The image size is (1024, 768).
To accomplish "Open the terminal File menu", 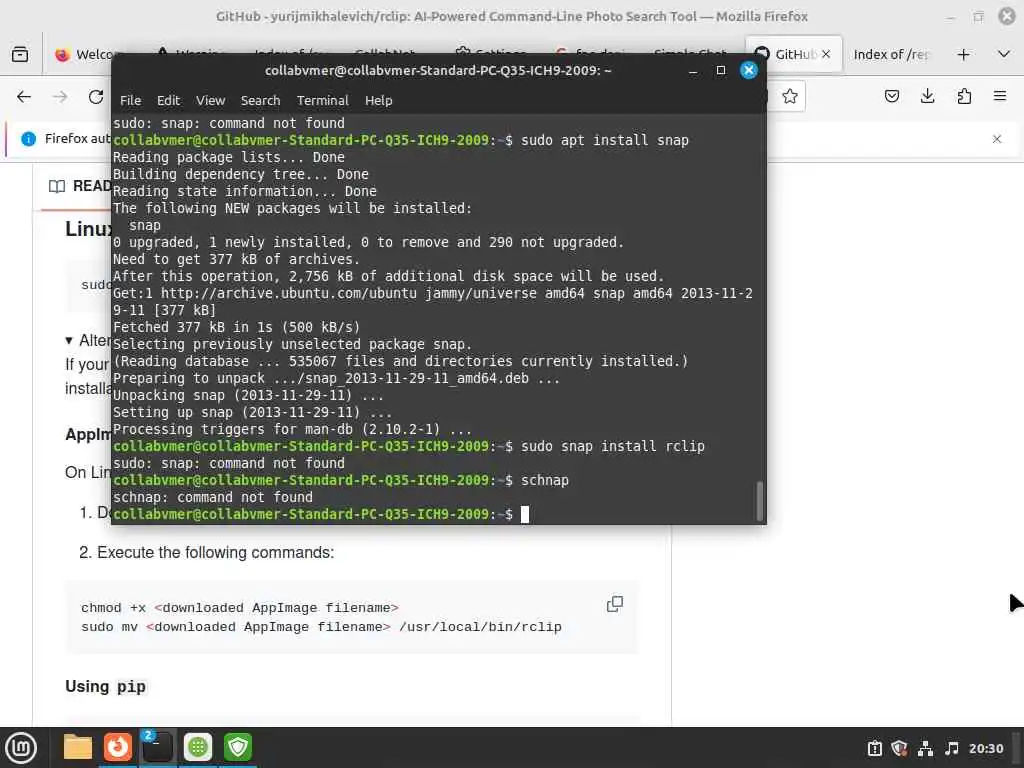I will pos(130,101).
